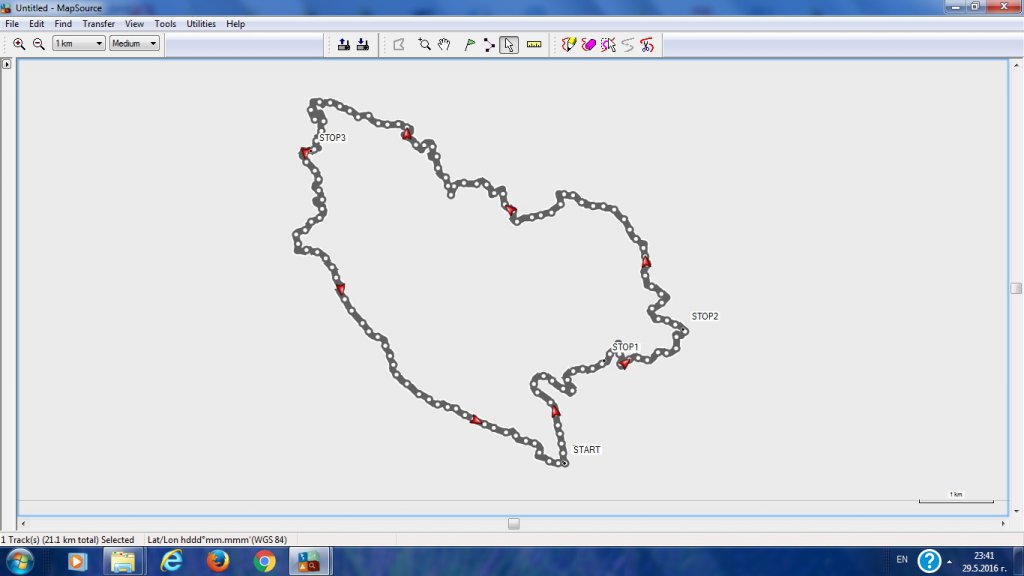Select the Waypoint flag tool
This screenshot has width=1024, height=576.
tap(469, 44)
